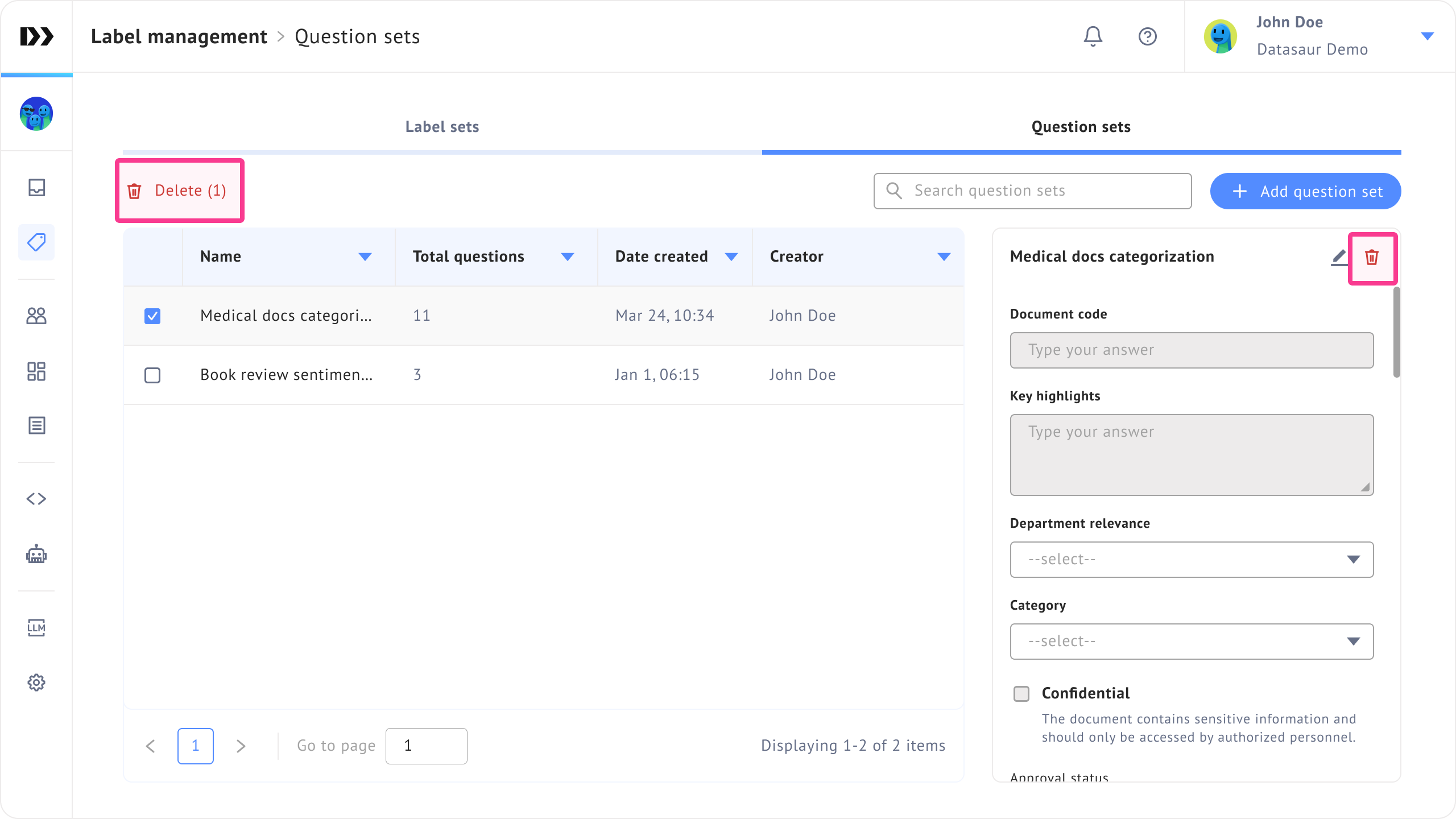Click the pencil edit icon for question set
1456x819 pixels.
(x=1339, y=257)
